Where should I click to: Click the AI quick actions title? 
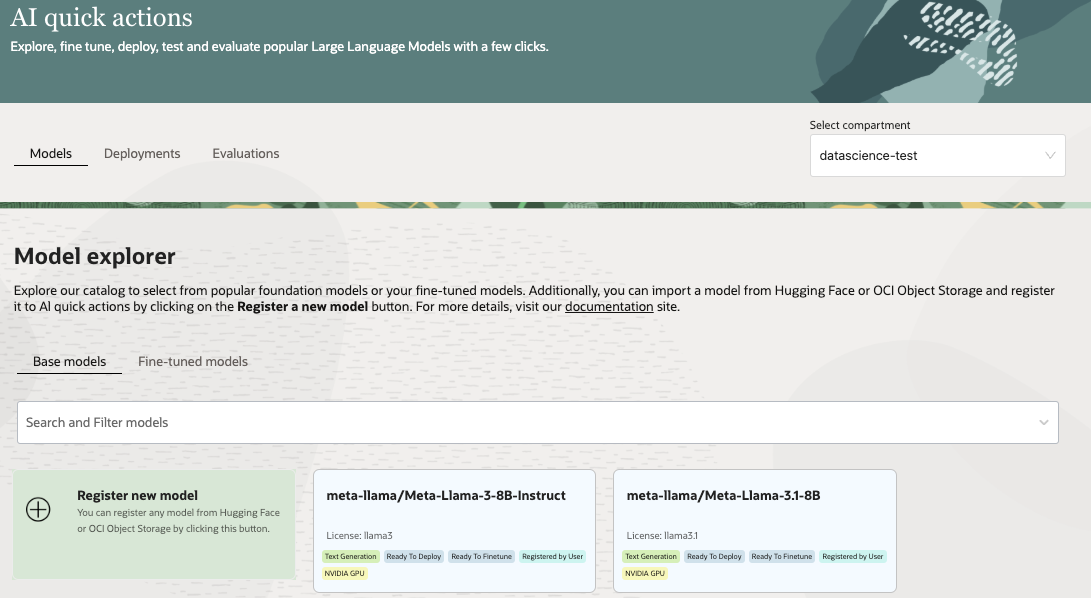[x=102, y=17]
